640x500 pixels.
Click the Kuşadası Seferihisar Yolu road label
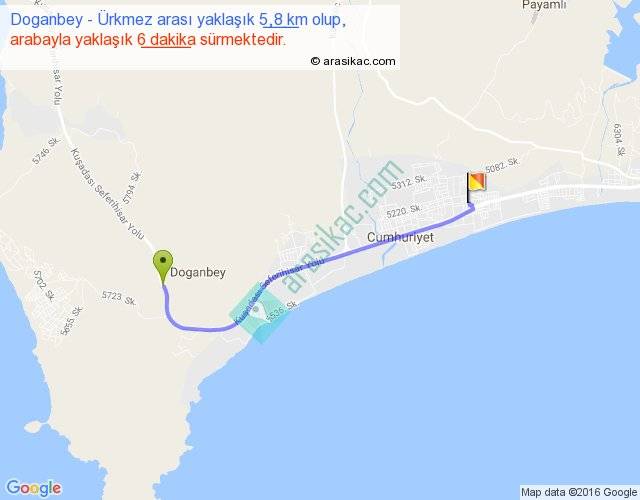point(107,194)
